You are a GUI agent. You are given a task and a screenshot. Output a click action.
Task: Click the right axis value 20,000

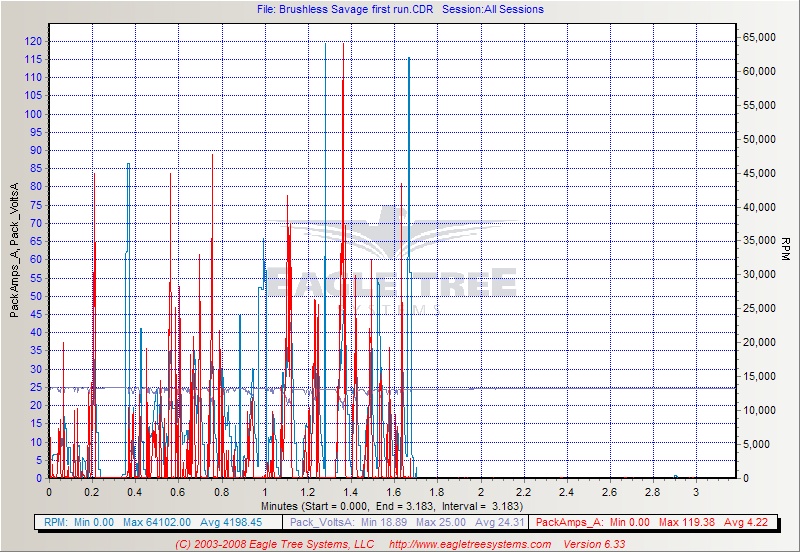pyautogui.click(x=759, y=342)
